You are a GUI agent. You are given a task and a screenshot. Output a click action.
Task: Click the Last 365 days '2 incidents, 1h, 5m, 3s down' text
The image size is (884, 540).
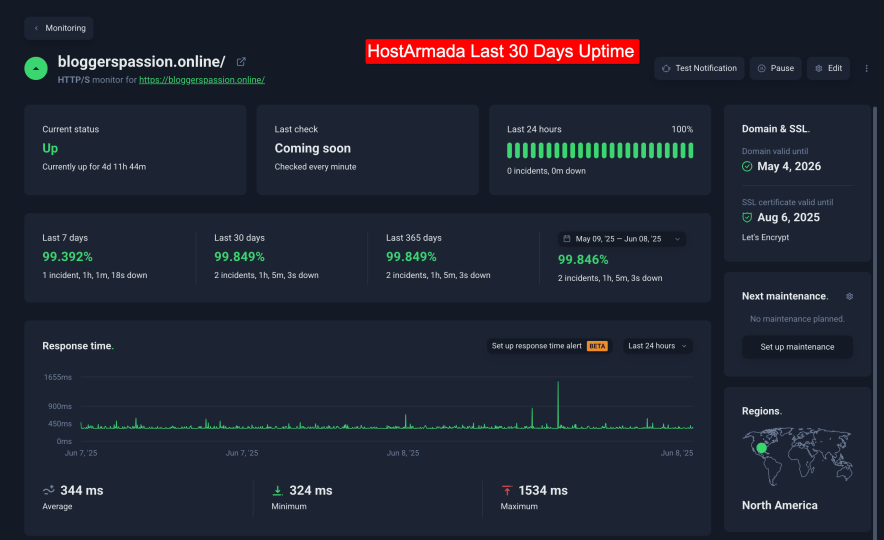point(438,275)
